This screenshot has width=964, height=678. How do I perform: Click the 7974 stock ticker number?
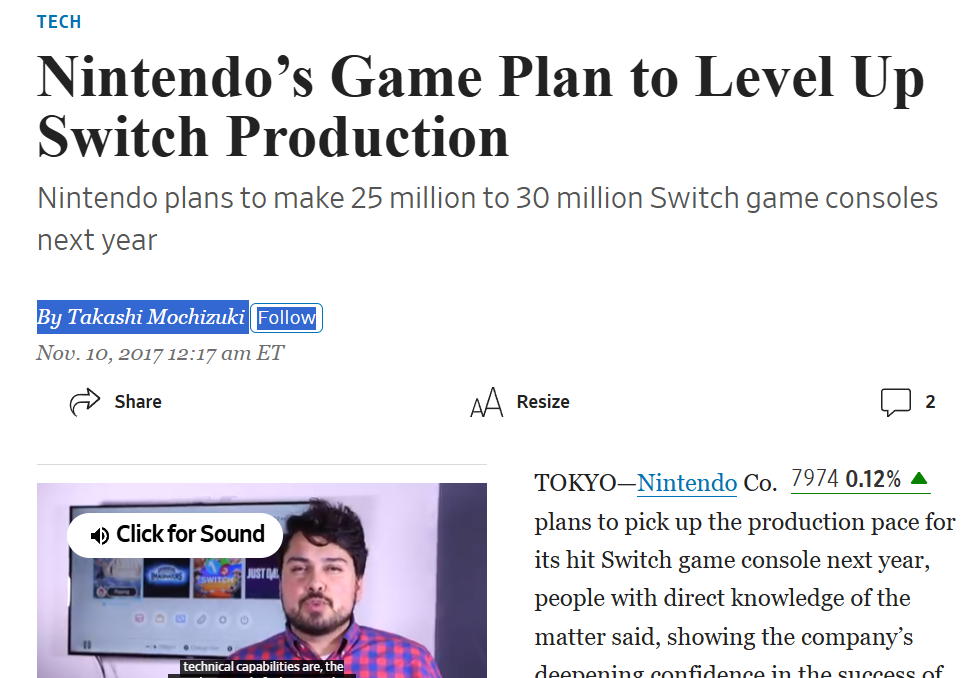814,479
